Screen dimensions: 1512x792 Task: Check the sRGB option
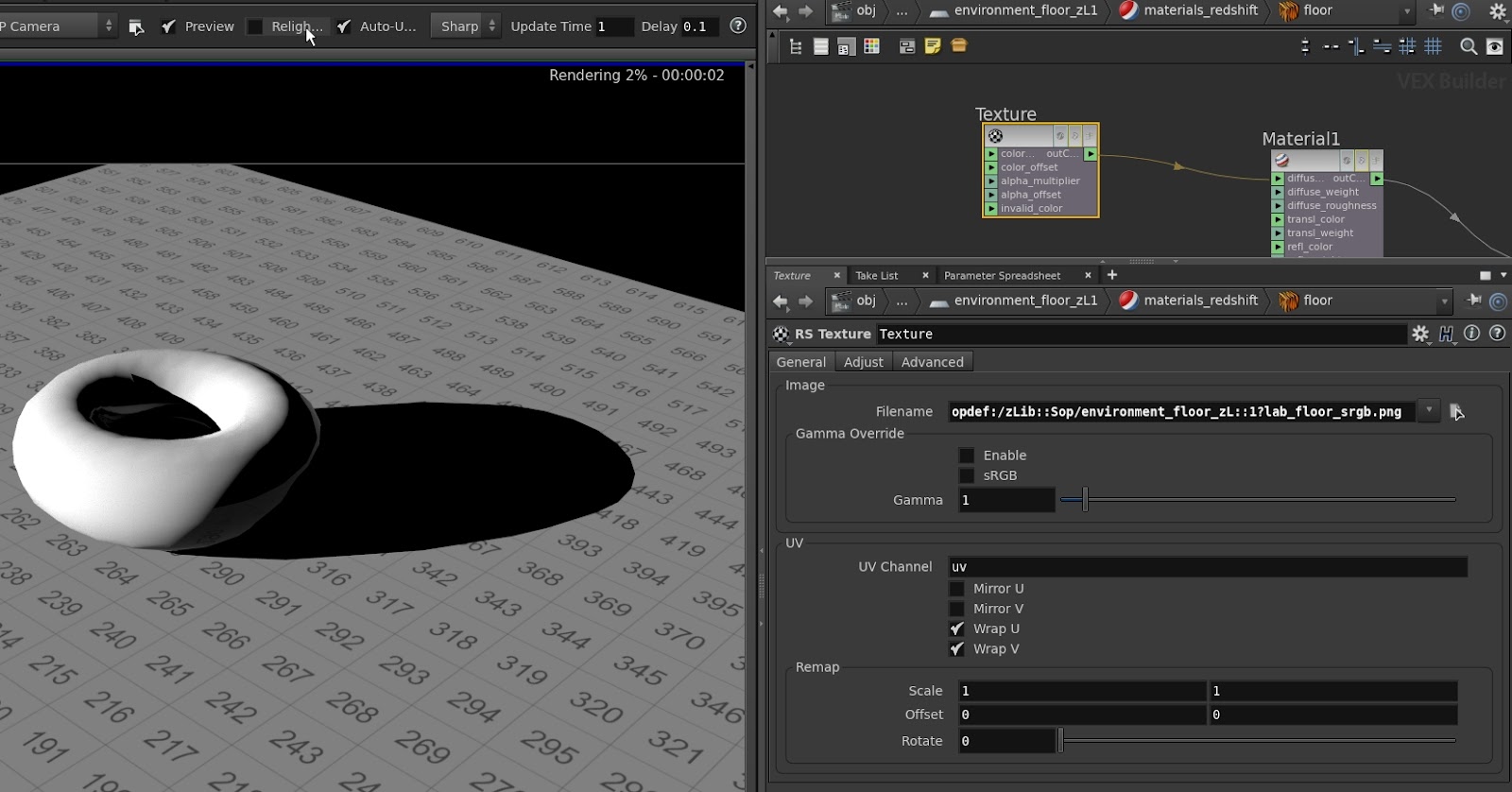click(x=966, y=475)
